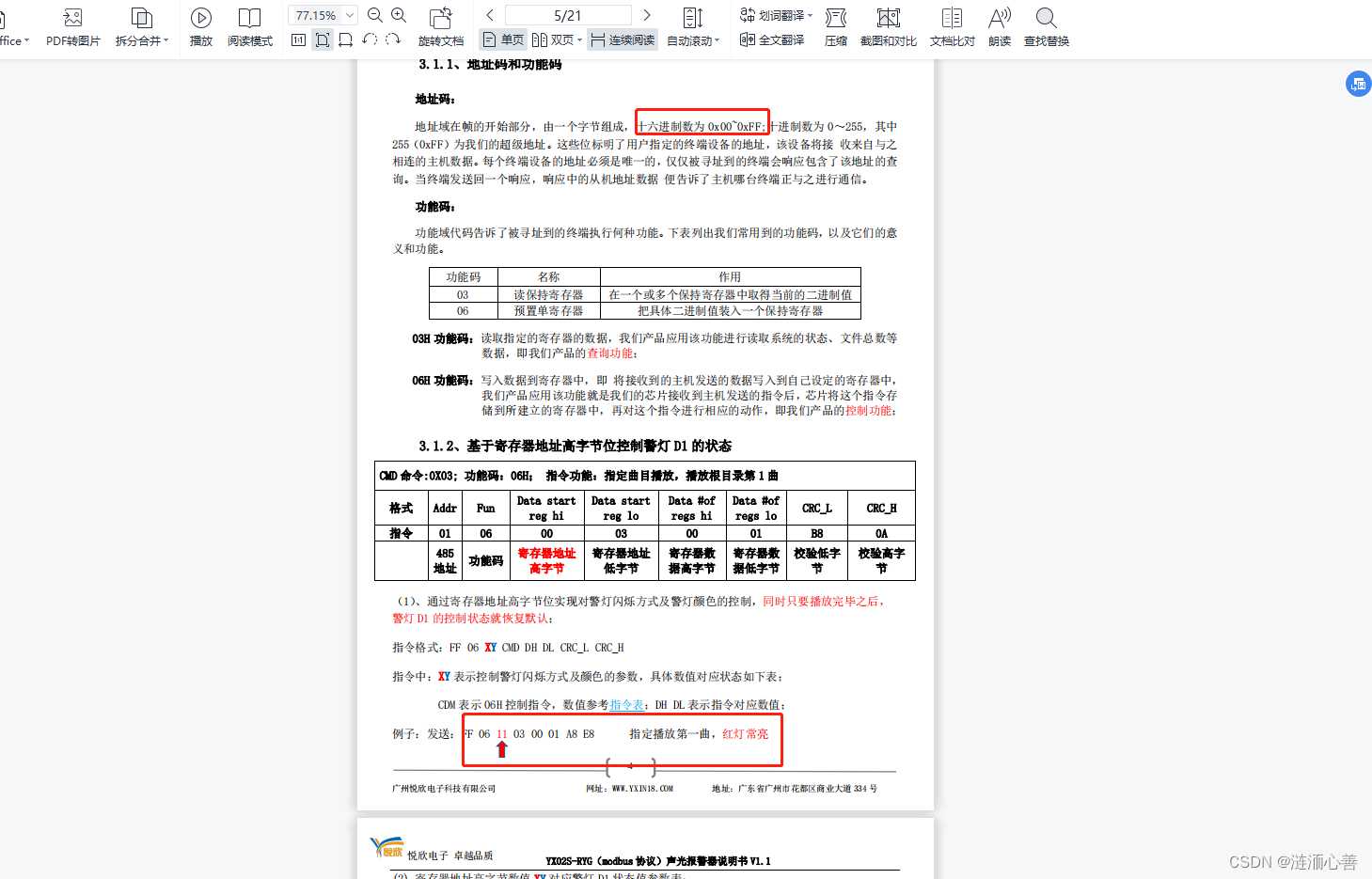The image size is (1372, 879).
Task: Zoom out with the minus magnifier
Action: tap(374, 15)
